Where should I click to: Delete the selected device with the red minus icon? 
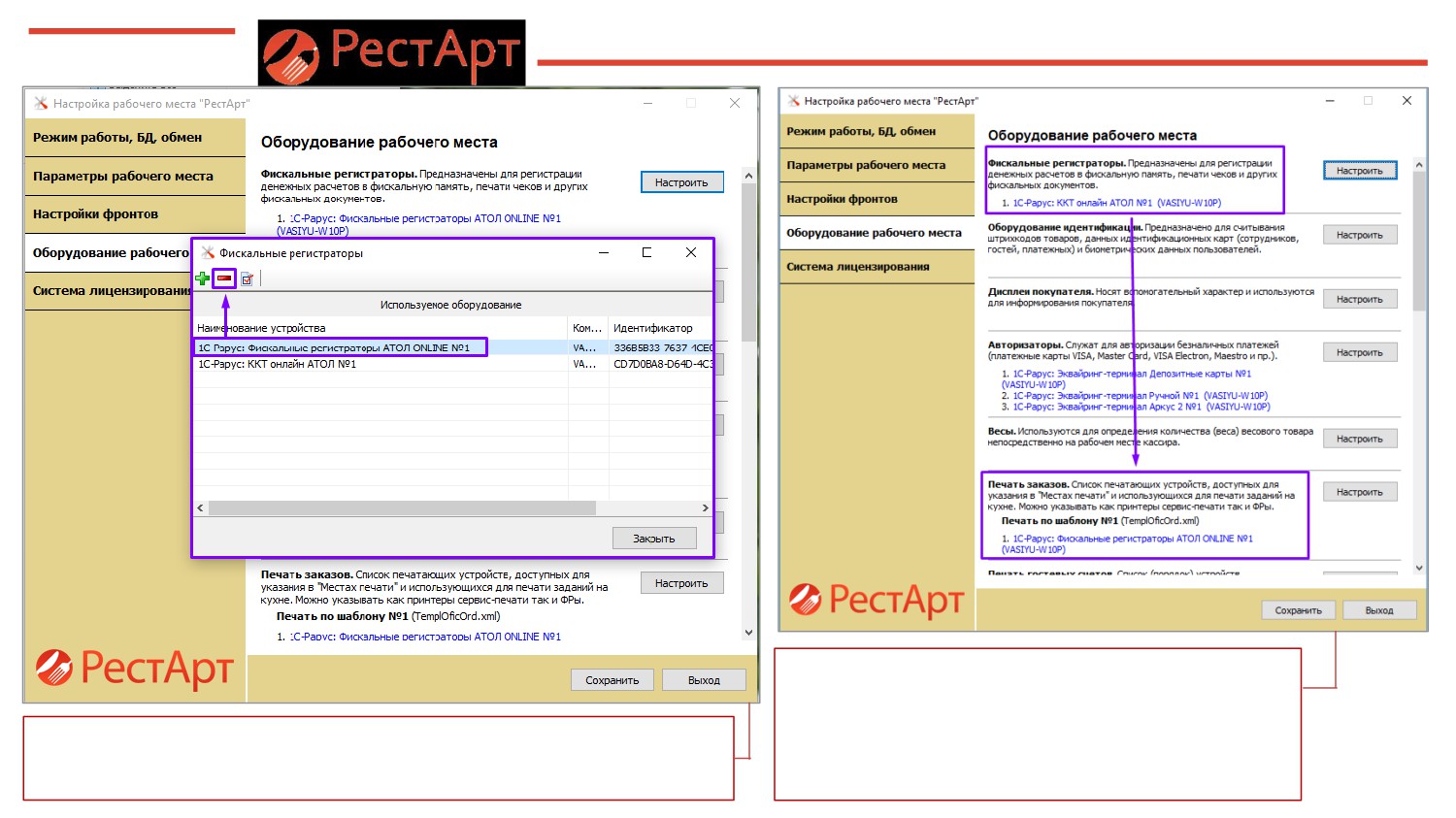point(224,278)
